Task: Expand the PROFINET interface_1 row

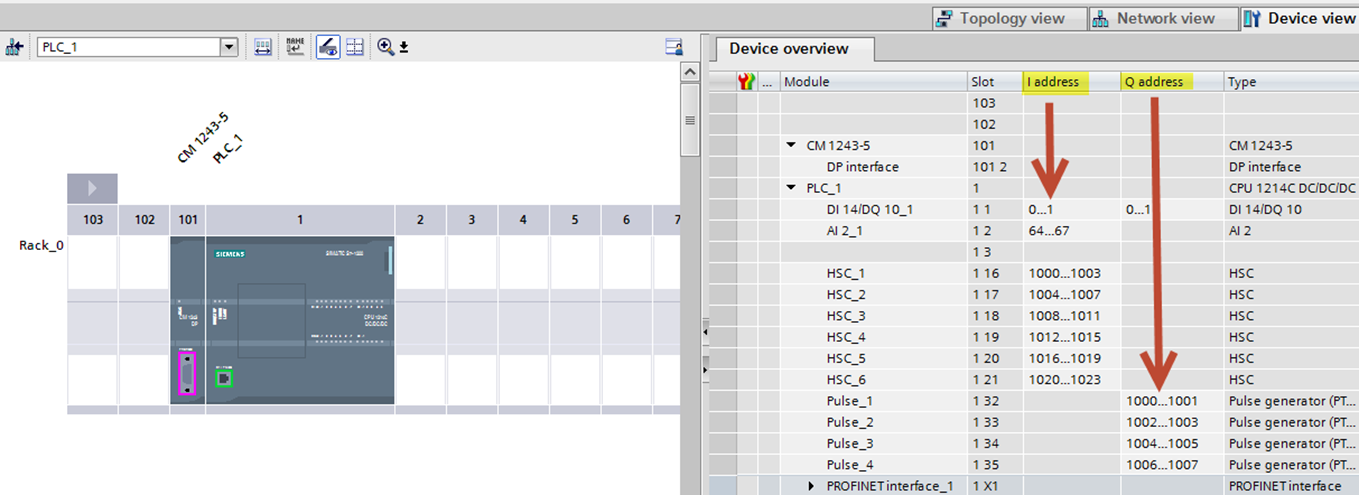Action: pos(813,486)
